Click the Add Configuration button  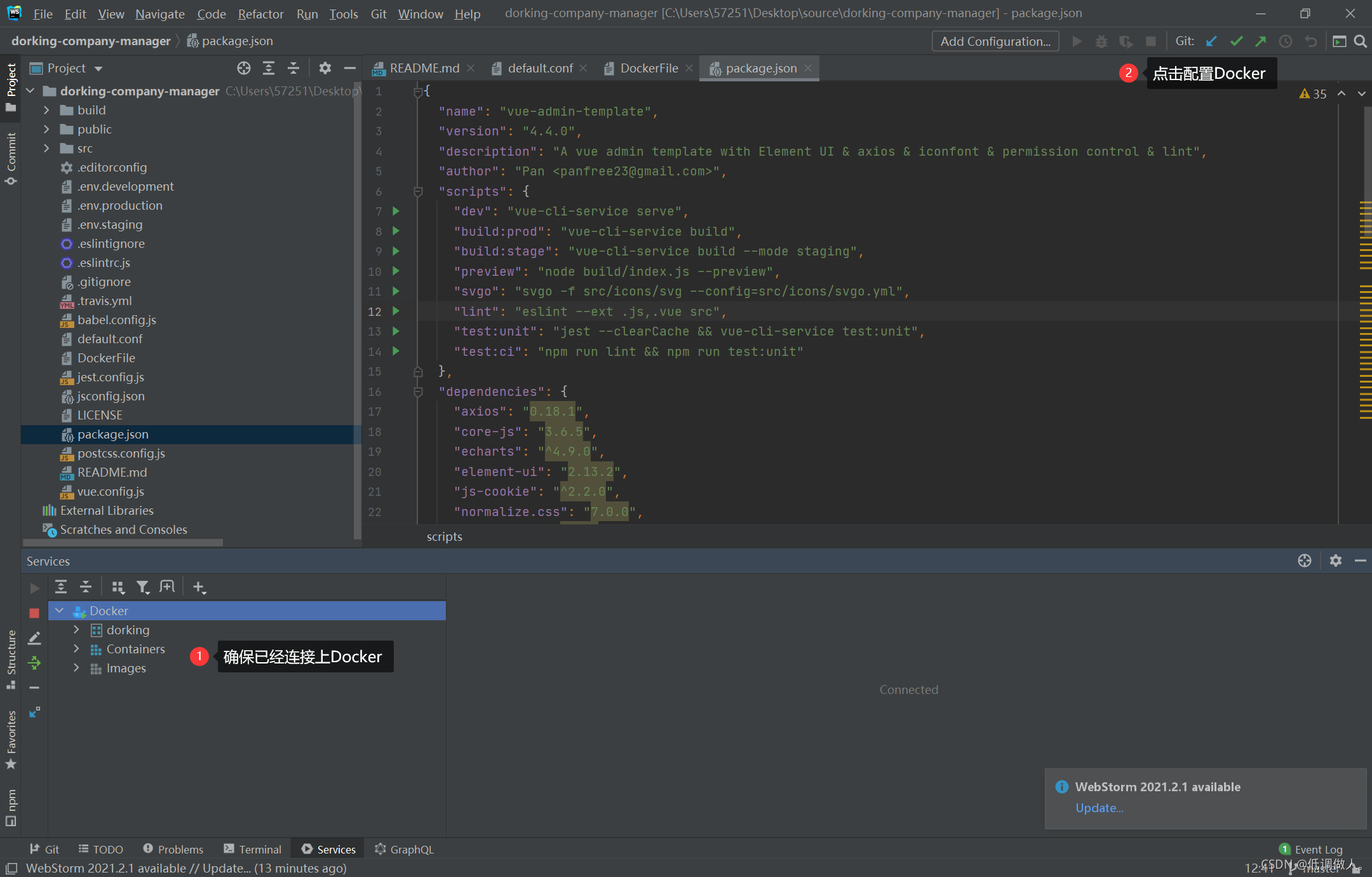click(995, 41)
